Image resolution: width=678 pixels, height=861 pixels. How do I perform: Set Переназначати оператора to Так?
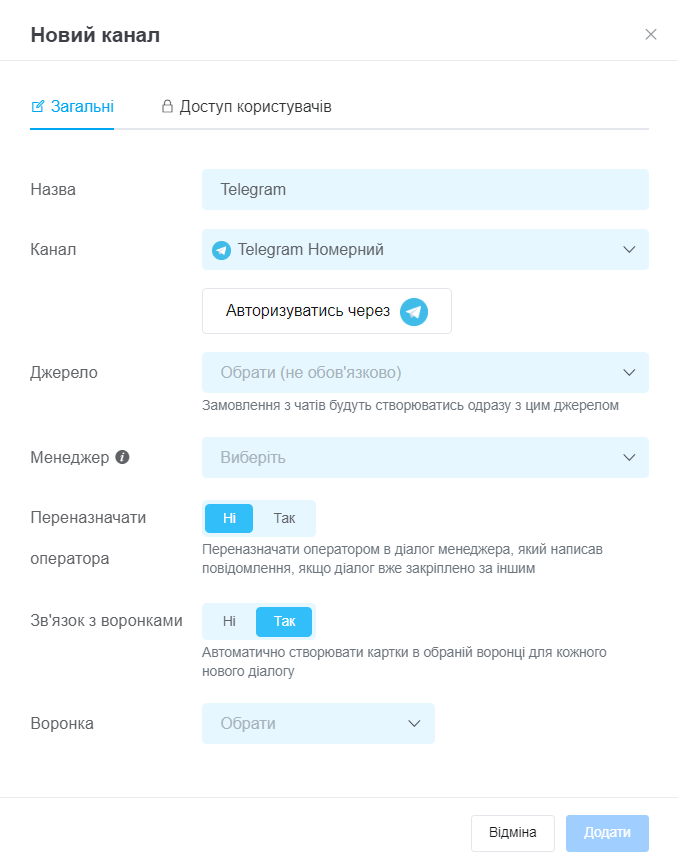coord(284,518)
